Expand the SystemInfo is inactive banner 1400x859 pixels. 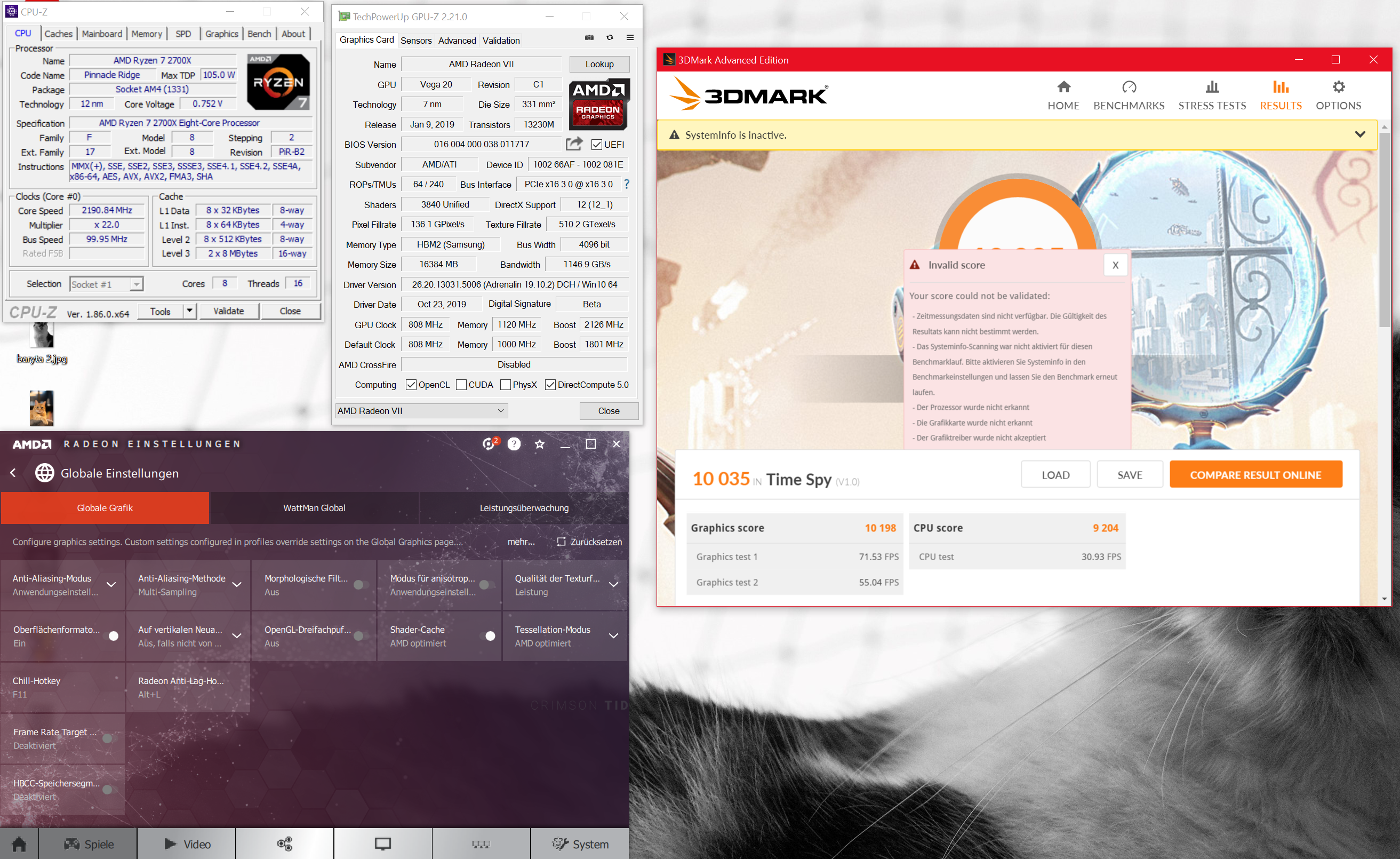pos(1359,135)
